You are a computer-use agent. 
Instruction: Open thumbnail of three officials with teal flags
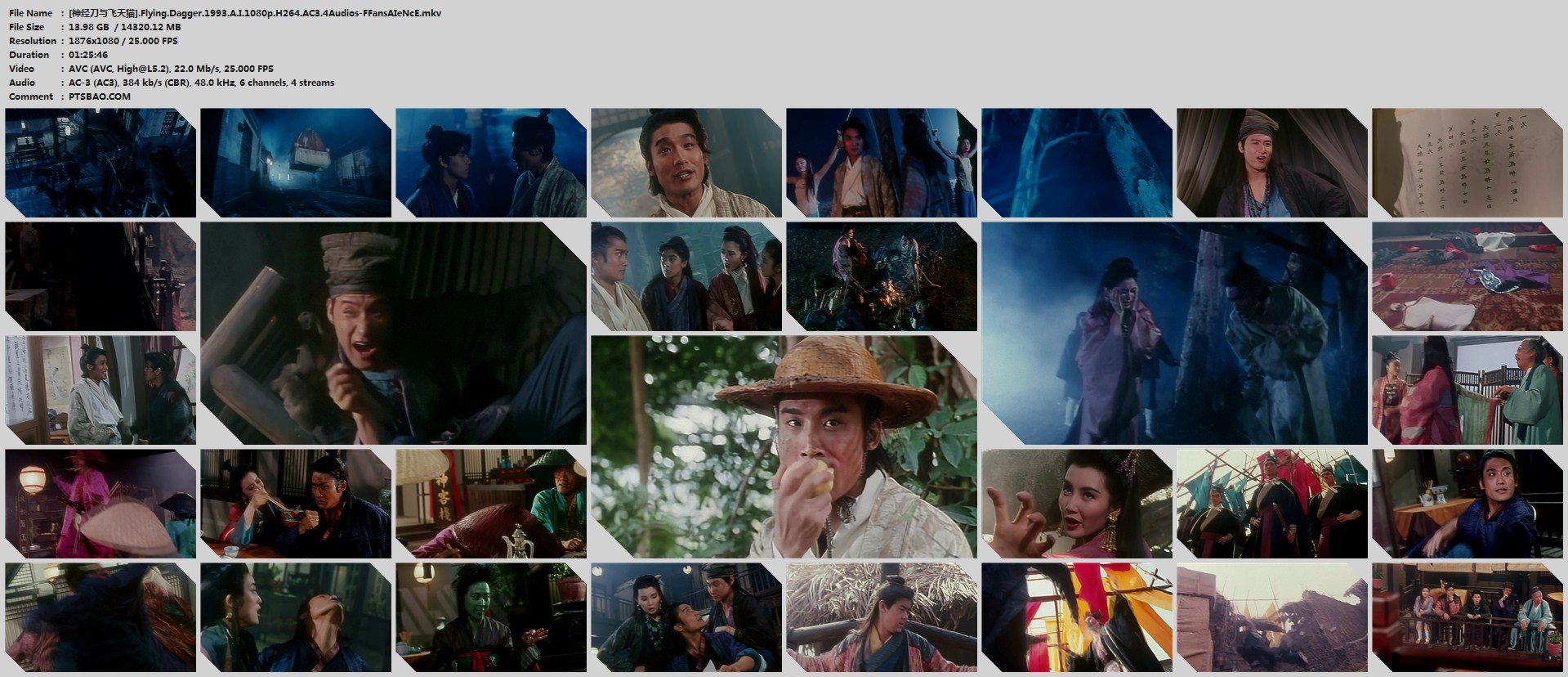pos(1272,504)
